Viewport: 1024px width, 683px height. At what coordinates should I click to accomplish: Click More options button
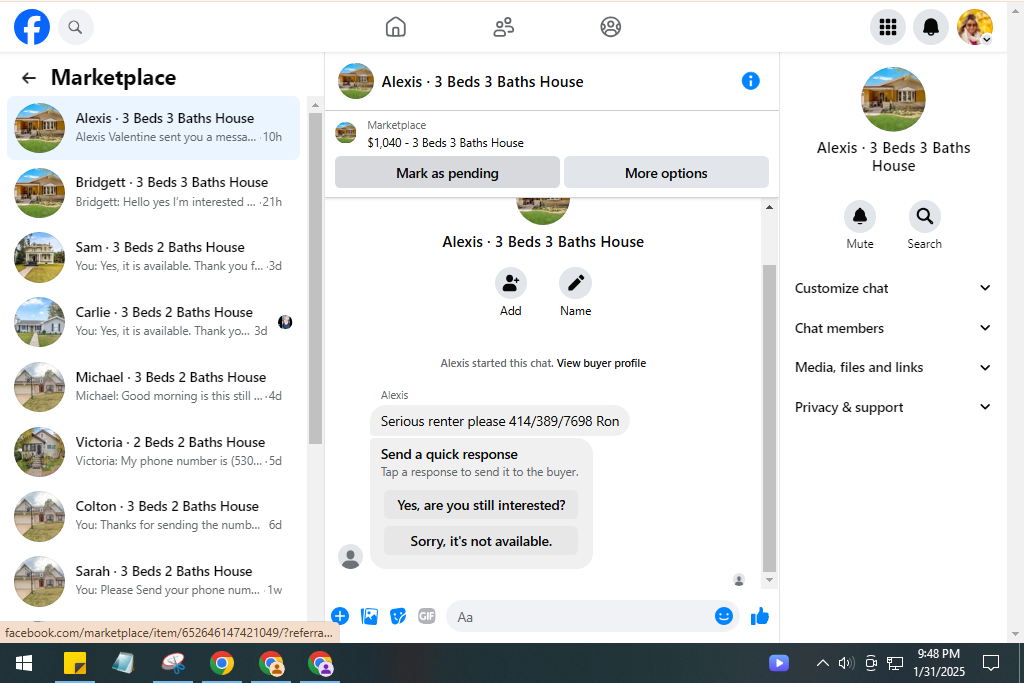coord(666,173)
